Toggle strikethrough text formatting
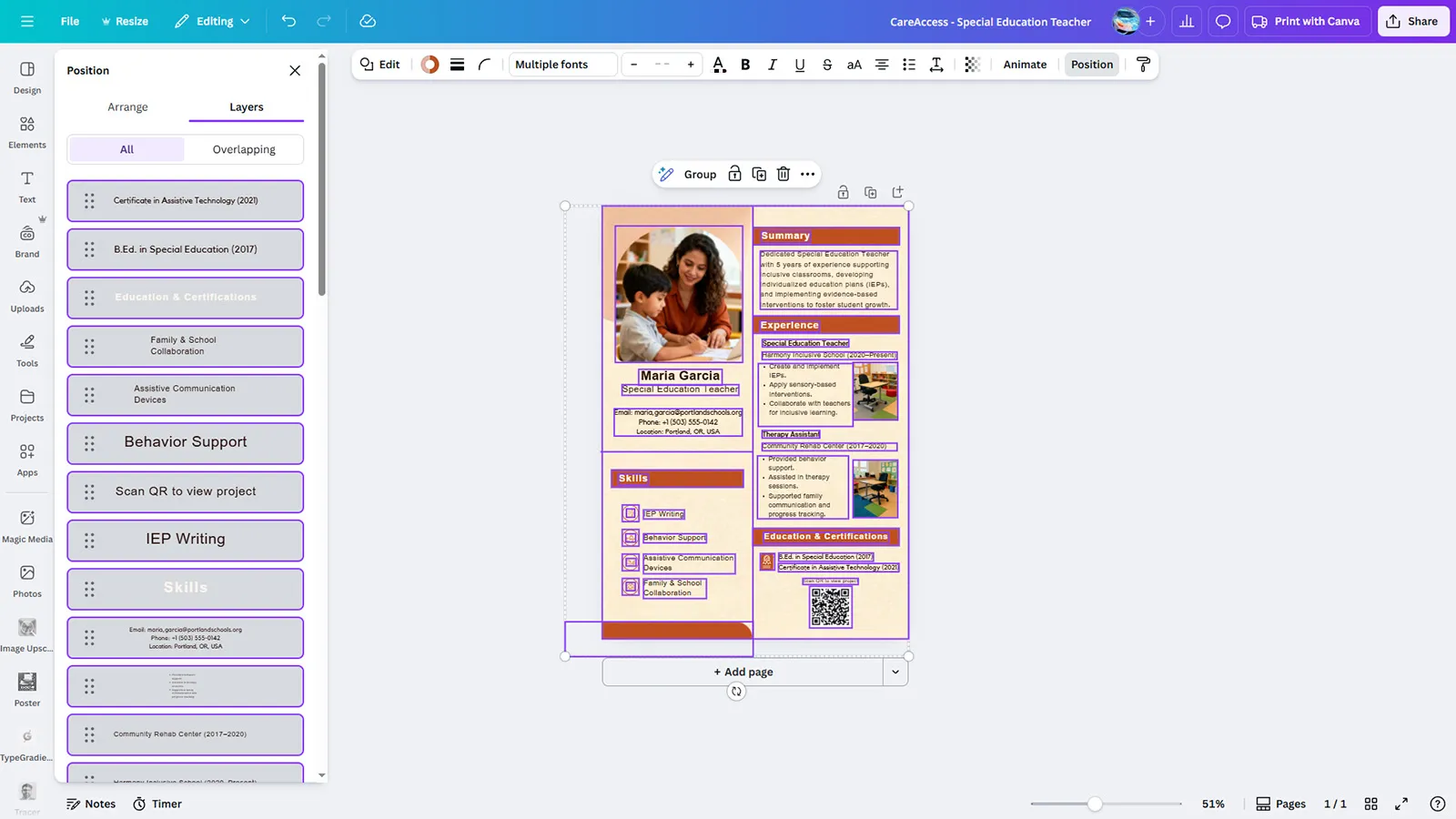This screenshot has width=1456, height=819. 826,65
